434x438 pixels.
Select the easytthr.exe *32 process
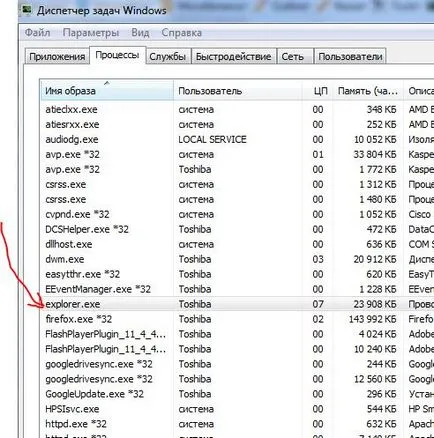237,274
